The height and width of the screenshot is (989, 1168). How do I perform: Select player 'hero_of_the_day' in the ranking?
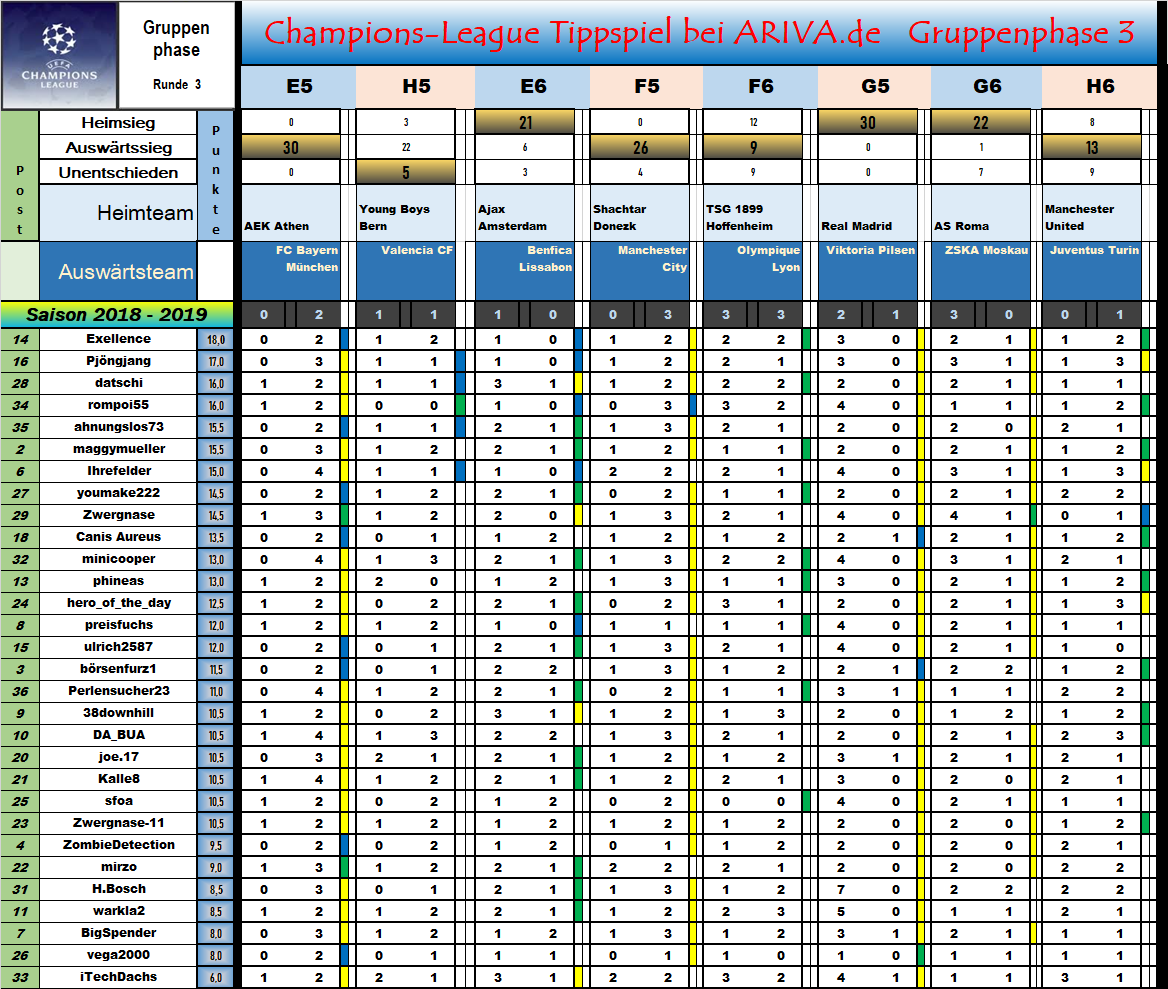(x=118, y=603)
